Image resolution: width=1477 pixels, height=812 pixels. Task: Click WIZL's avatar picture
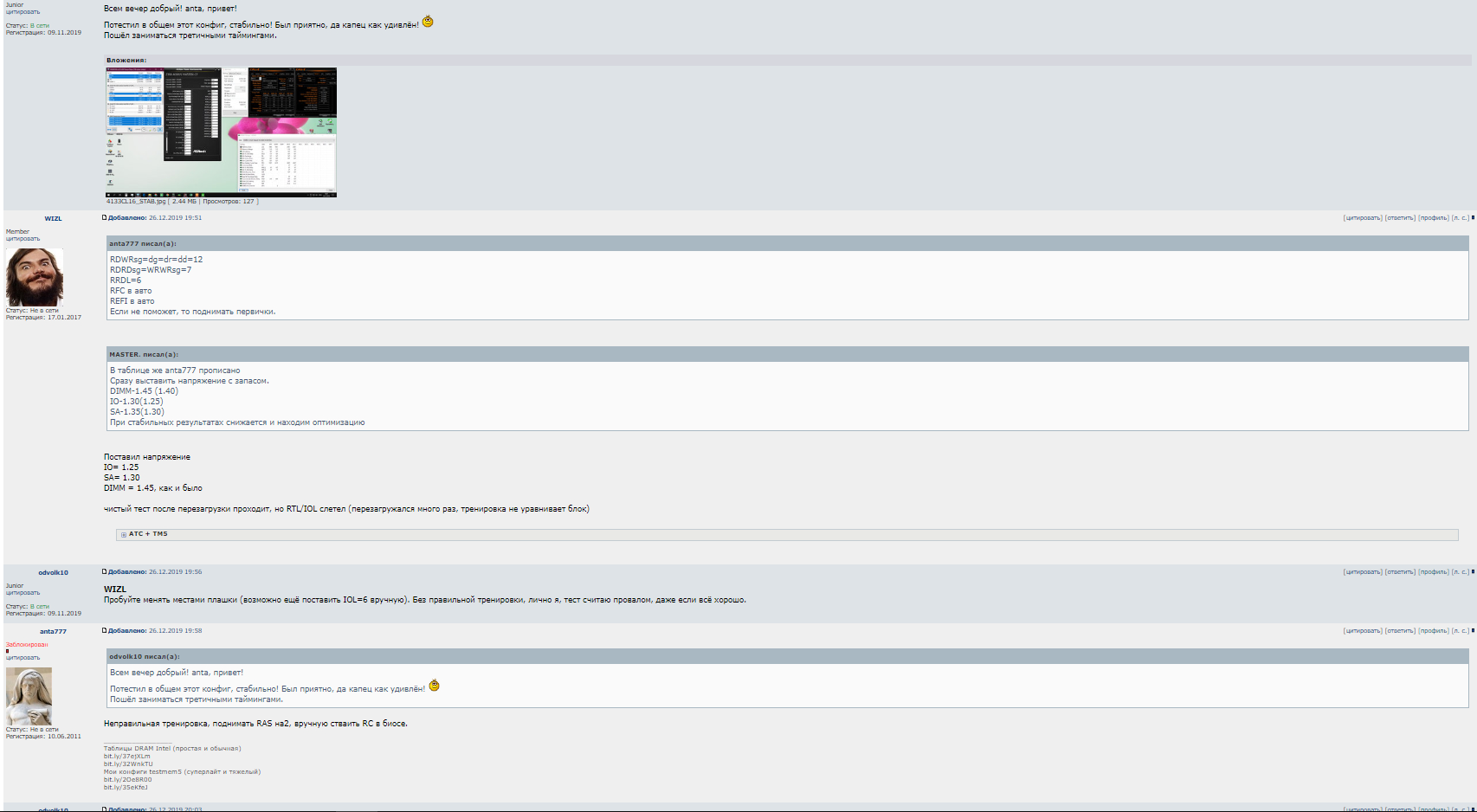pos(35,277)
